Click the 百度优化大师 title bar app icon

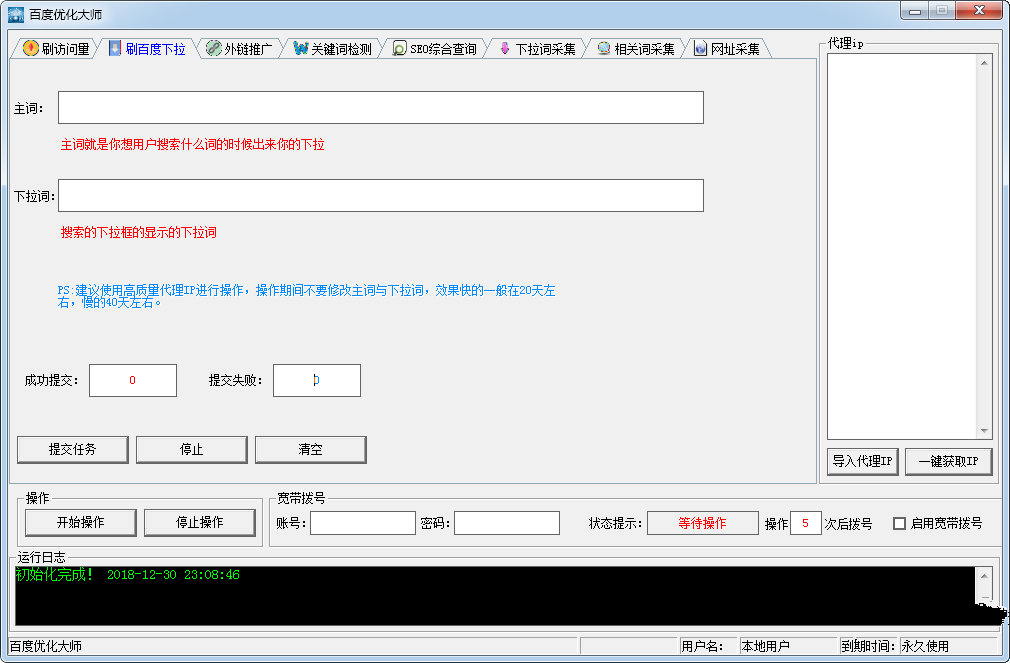click(15, 14)
